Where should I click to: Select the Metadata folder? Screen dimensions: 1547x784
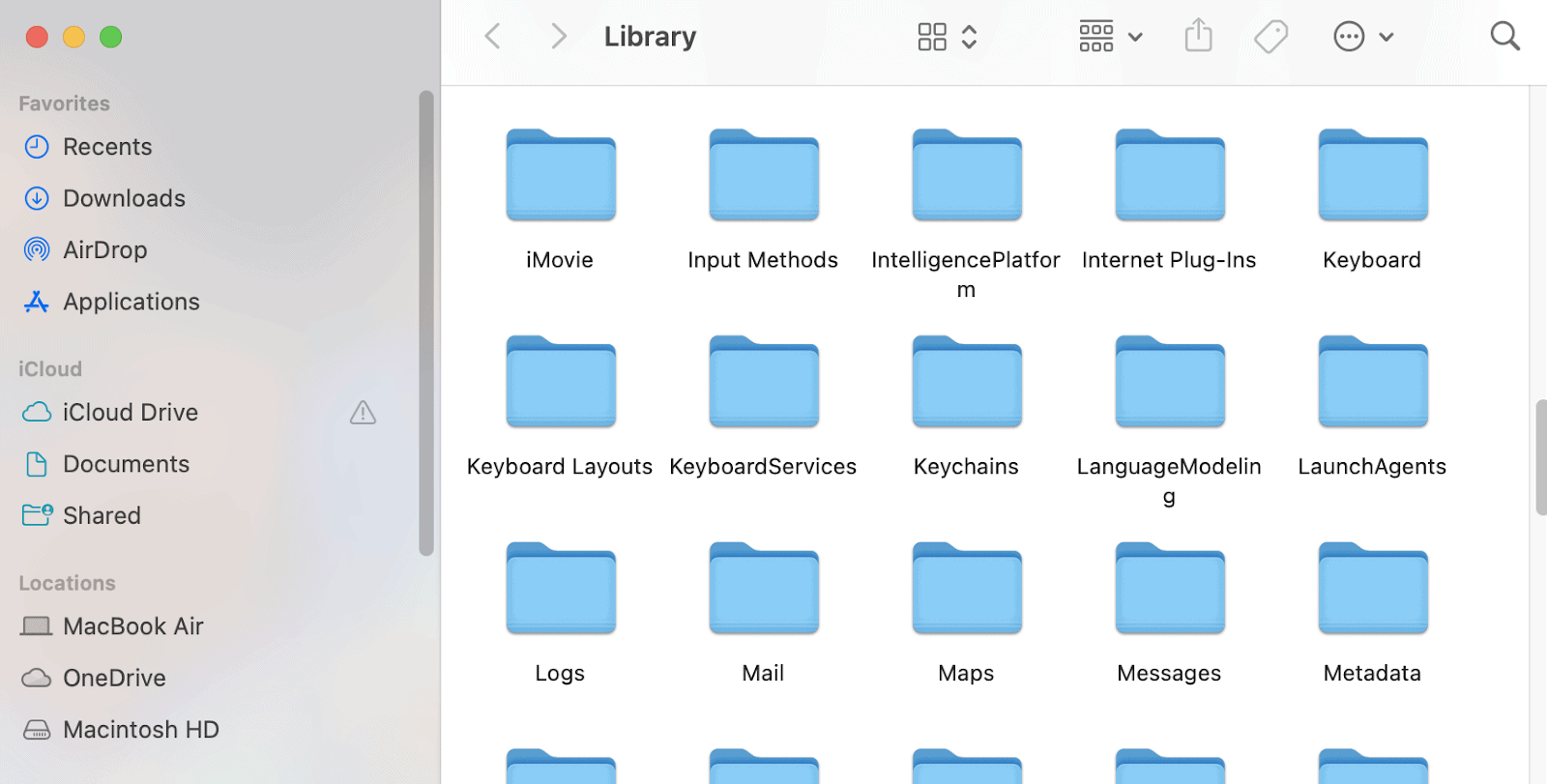tap(1373, 590)
